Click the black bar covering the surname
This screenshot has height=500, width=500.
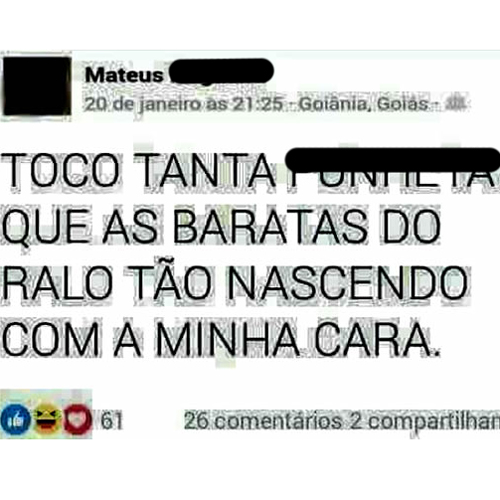222,71
